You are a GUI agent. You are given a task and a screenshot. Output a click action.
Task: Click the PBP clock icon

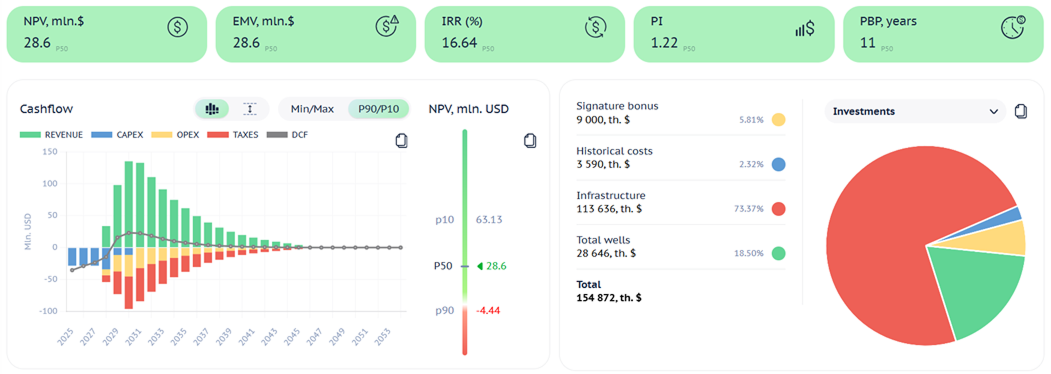click(1013, 27)
